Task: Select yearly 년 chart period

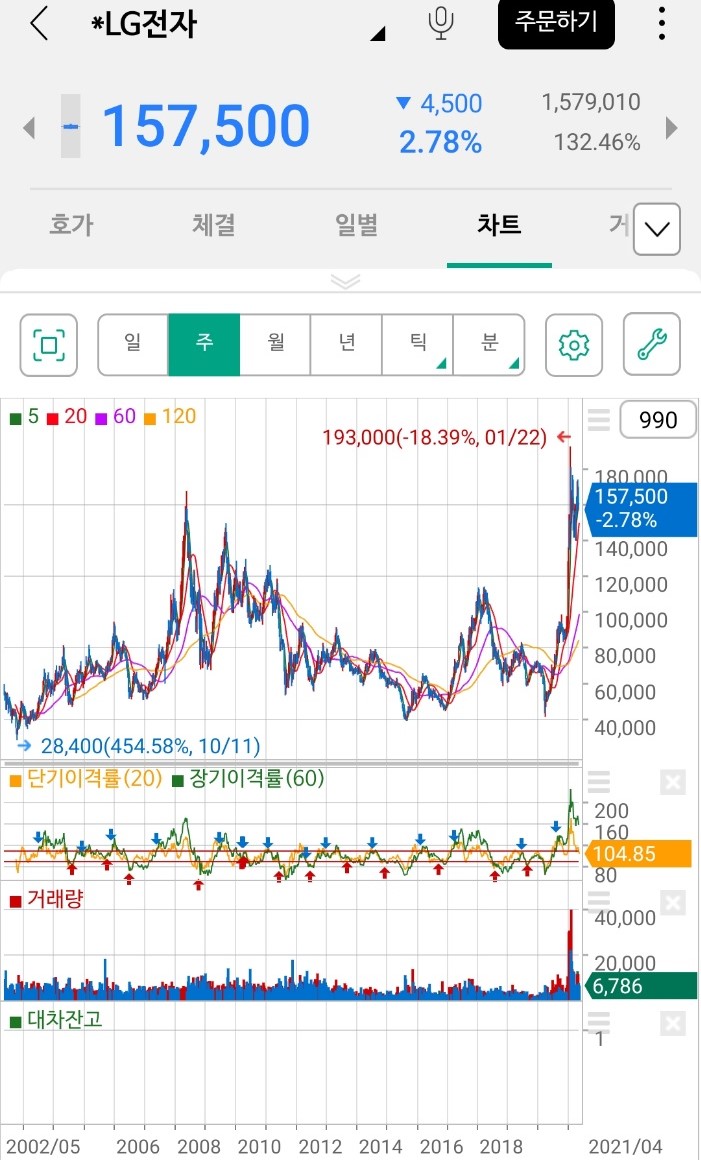Action: [346, 345]
